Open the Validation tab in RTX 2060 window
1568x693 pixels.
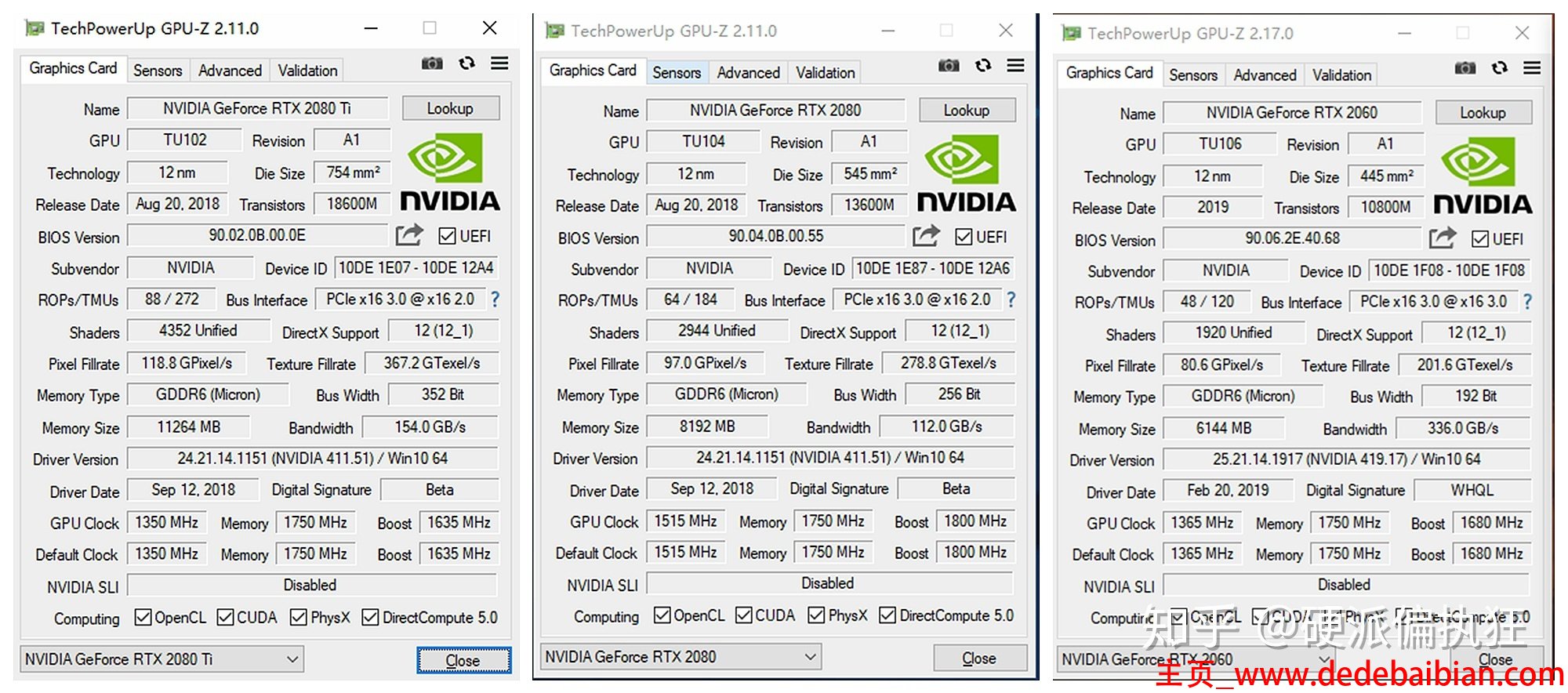[1341, 75]
